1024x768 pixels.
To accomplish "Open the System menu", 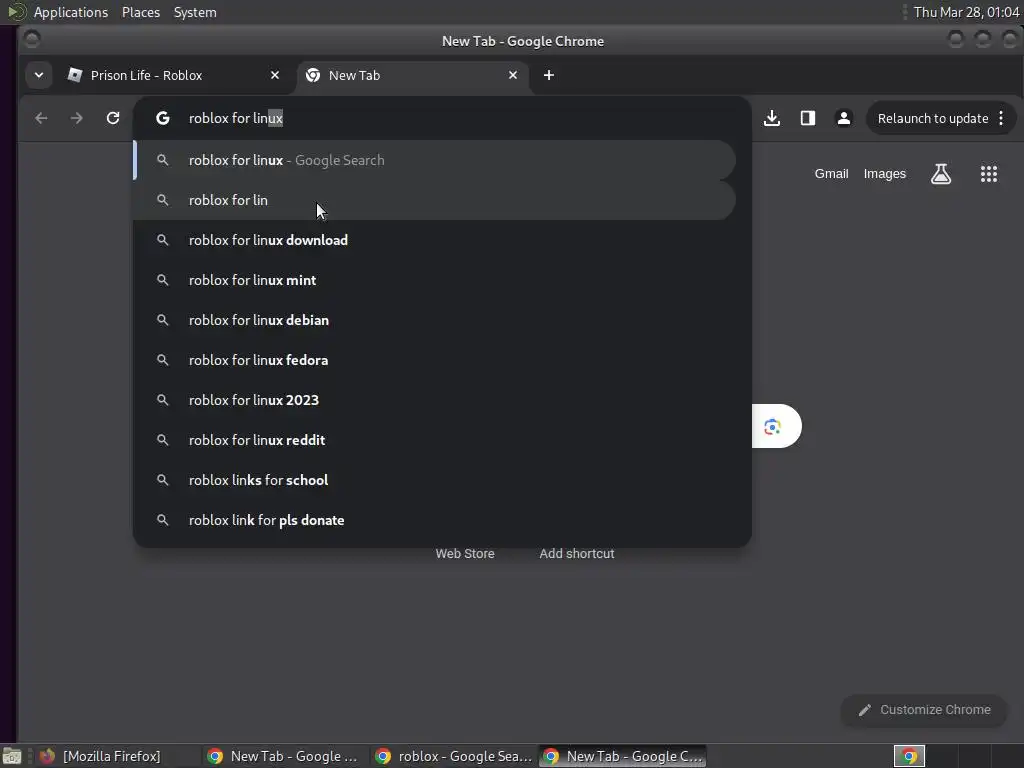I will click(x=195, y=12).
